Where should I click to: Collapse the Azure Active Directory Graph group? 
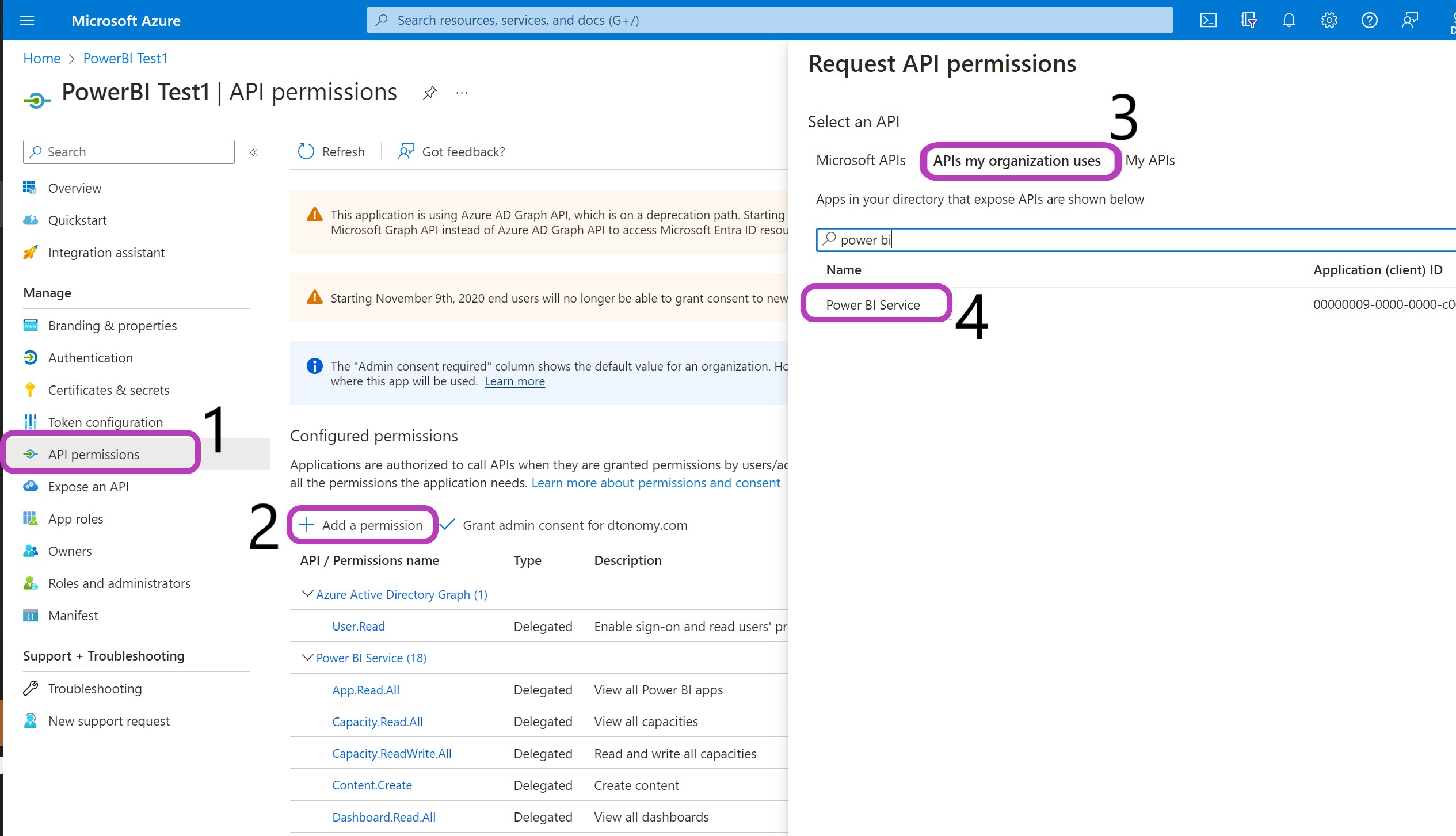point(307,594)
